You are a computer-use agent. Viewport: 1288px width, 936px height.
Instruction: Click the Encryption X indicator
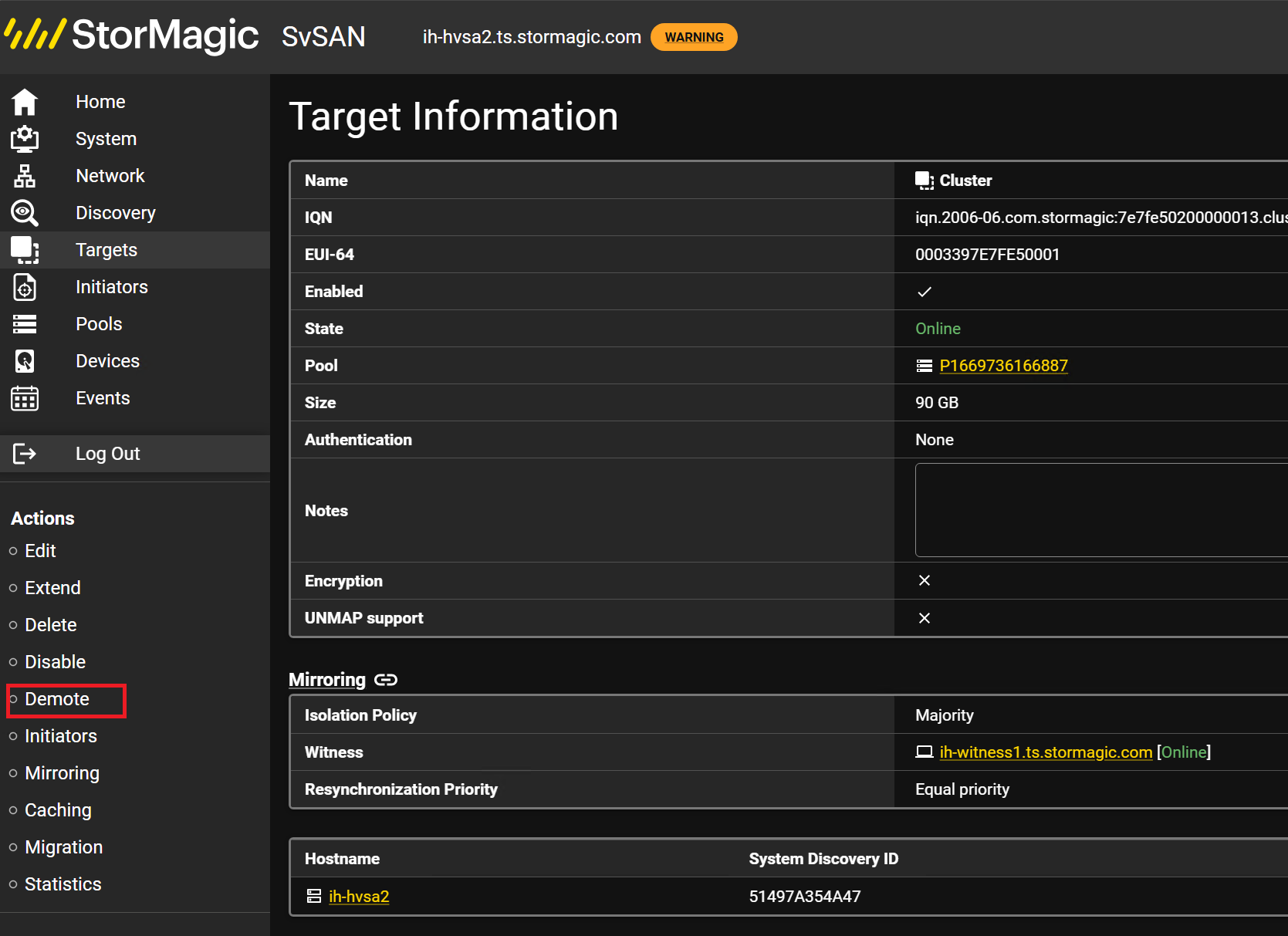pyautogui.click(x=925, y=580)
